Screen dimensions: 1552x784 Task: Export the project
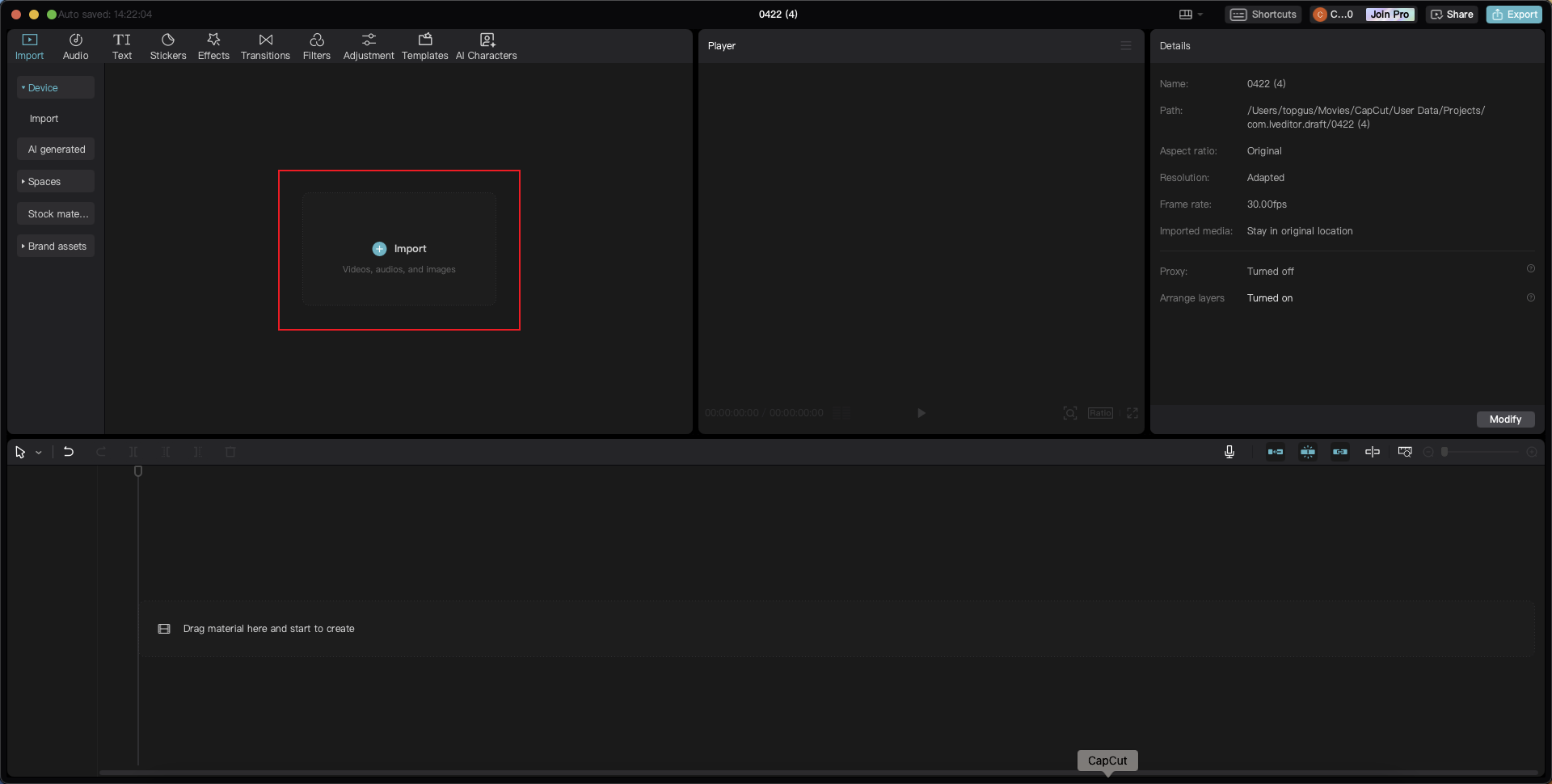tap(1514, 15)
